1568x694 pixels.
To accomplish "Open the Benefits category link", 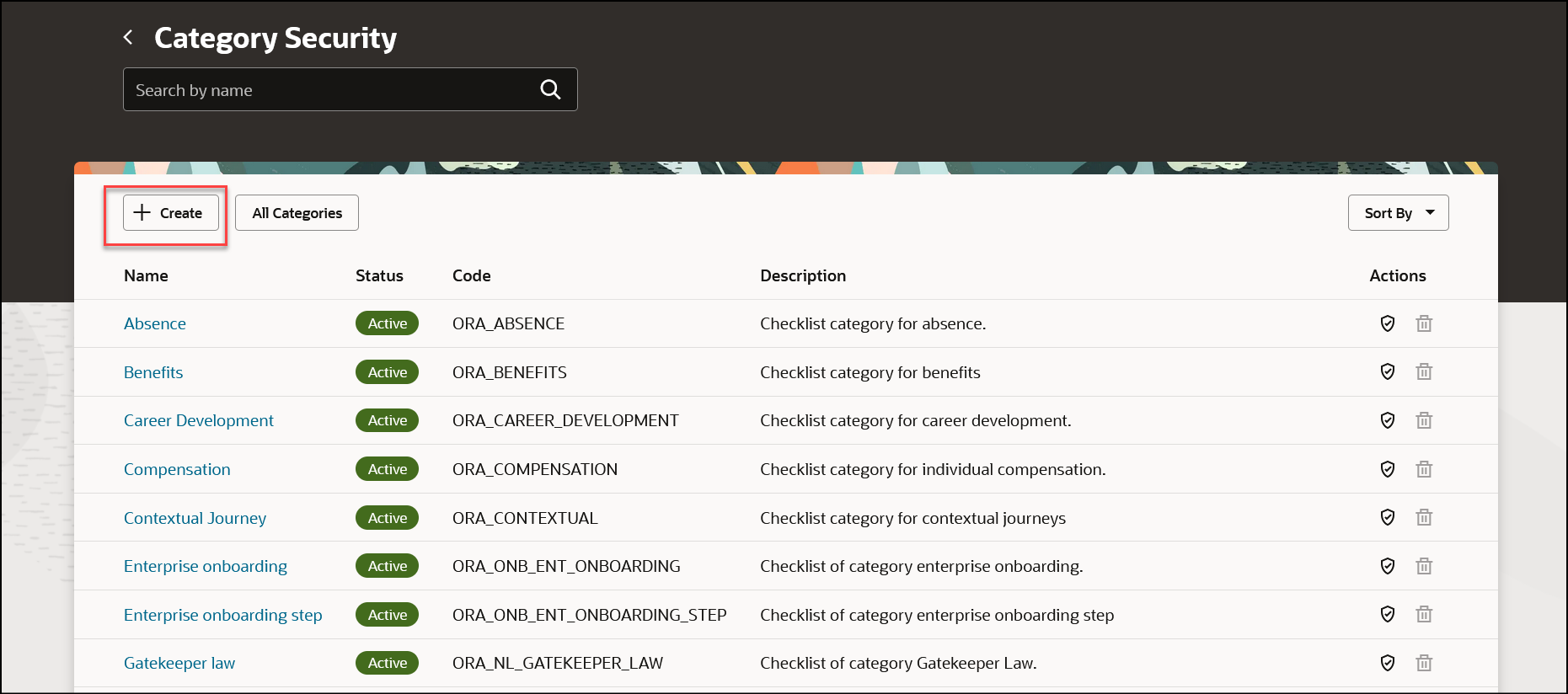I will 153,372.
